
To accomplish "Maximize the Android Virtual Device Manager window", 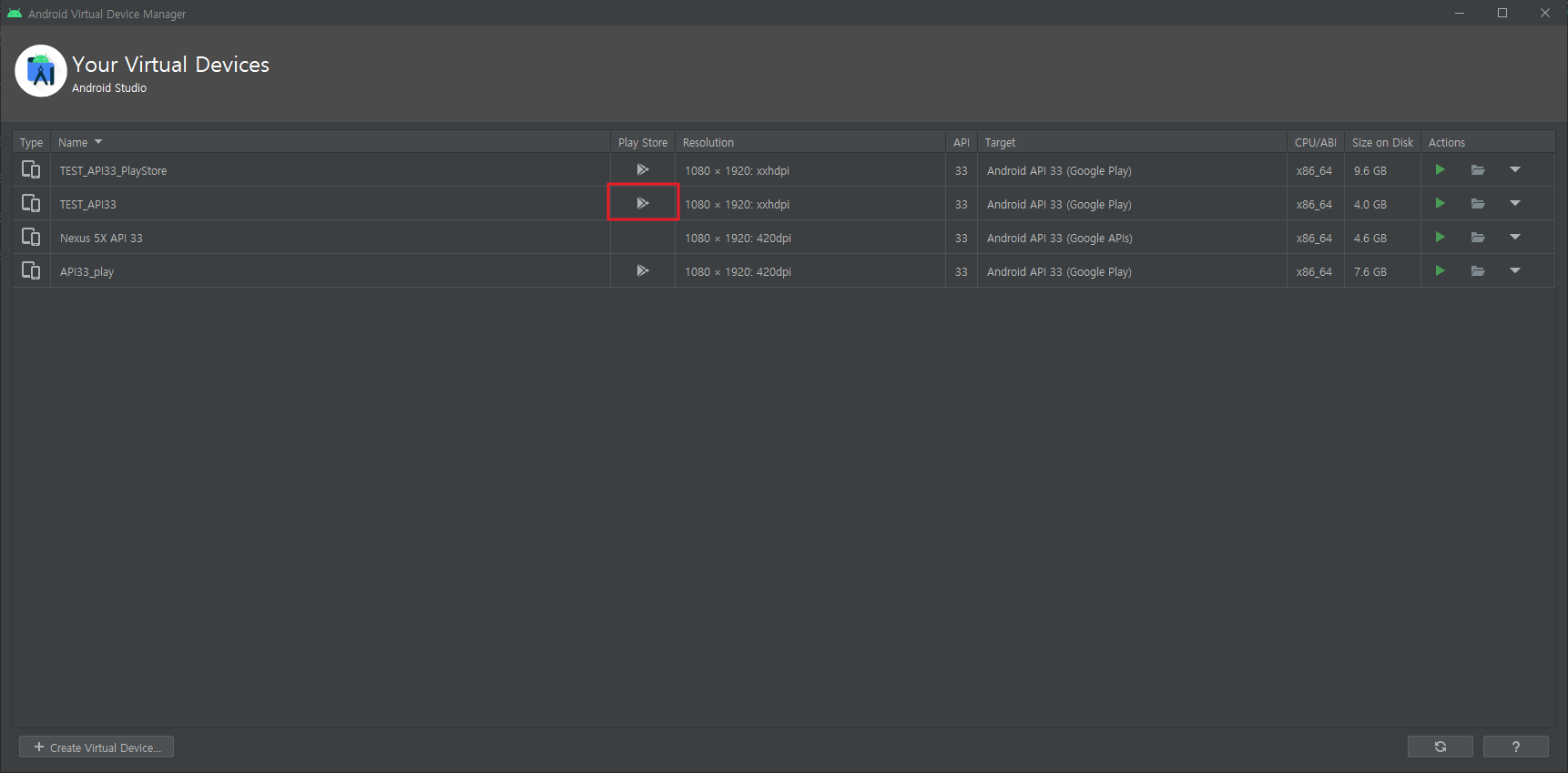I will (x=1502, y=13).
